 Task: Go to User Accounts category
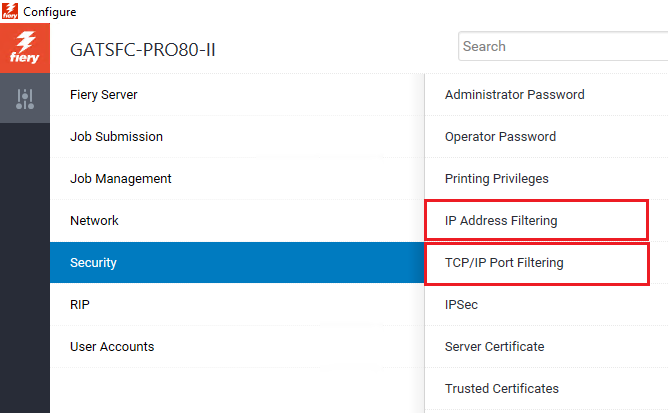[x=112, y=347]
